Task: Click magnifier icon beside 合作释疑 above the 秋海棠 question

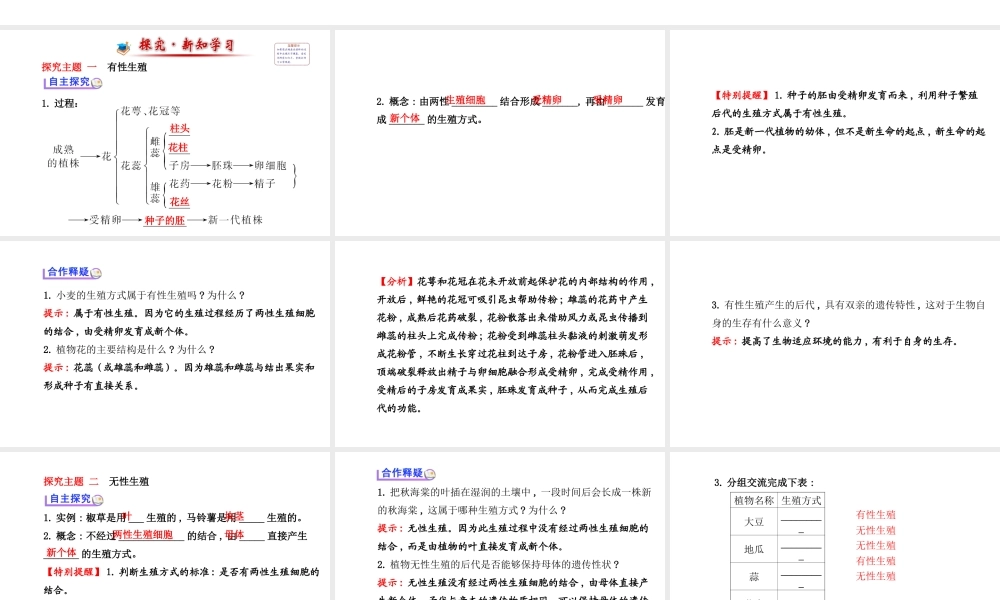Action: point(430,474)
